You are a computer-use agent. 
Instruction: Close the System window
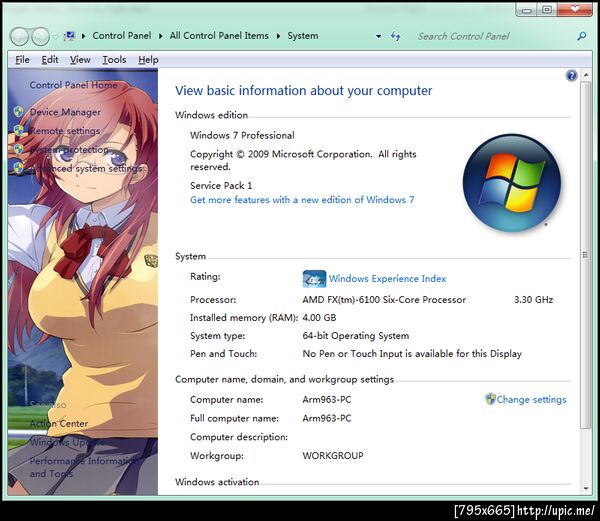coord(575,10)
